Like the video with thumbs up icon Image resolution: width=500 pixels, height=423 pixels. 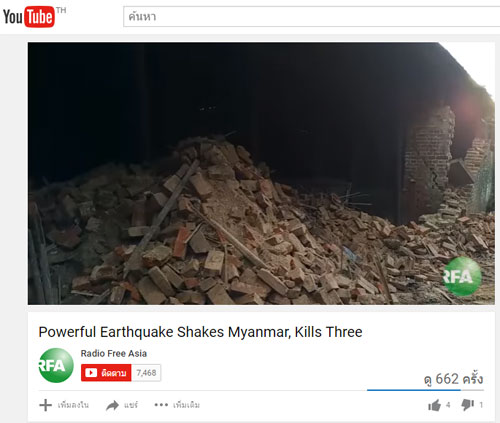click(x=434, y=405)
